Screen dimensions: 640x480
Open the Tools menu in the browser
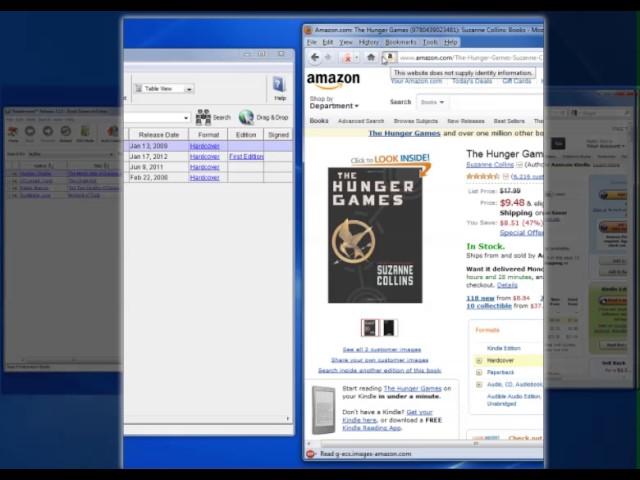(x=430, y=42)
